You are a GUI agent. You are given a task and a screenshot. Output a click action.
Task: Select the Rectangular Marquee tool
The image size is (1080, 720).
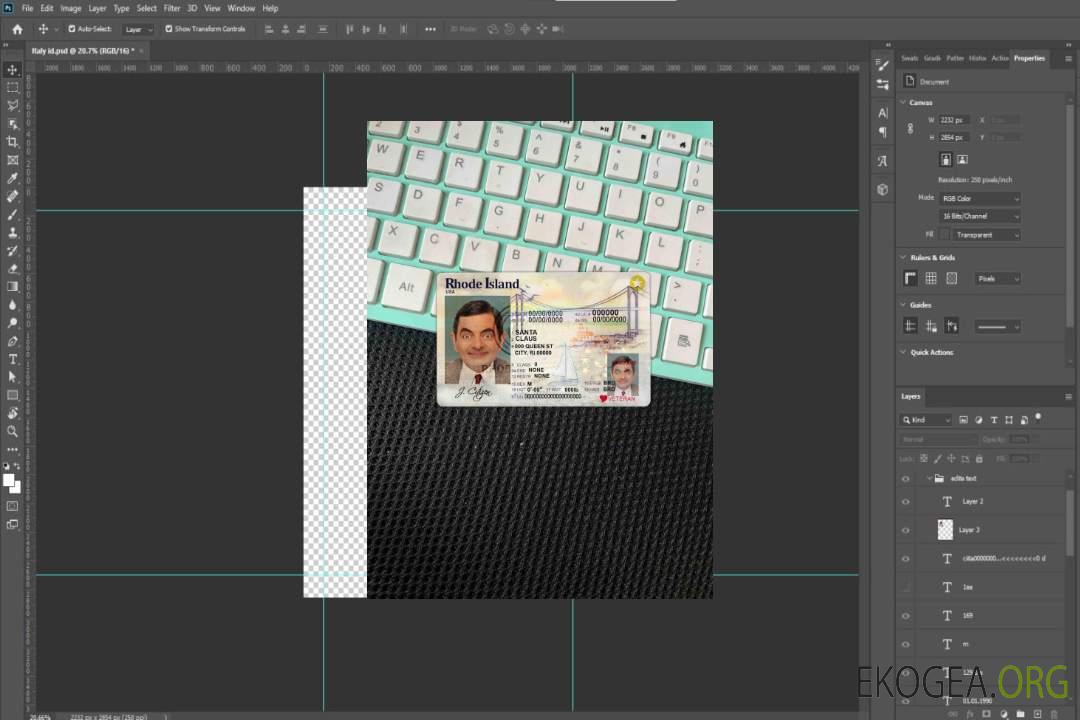[x=12, y=88]
